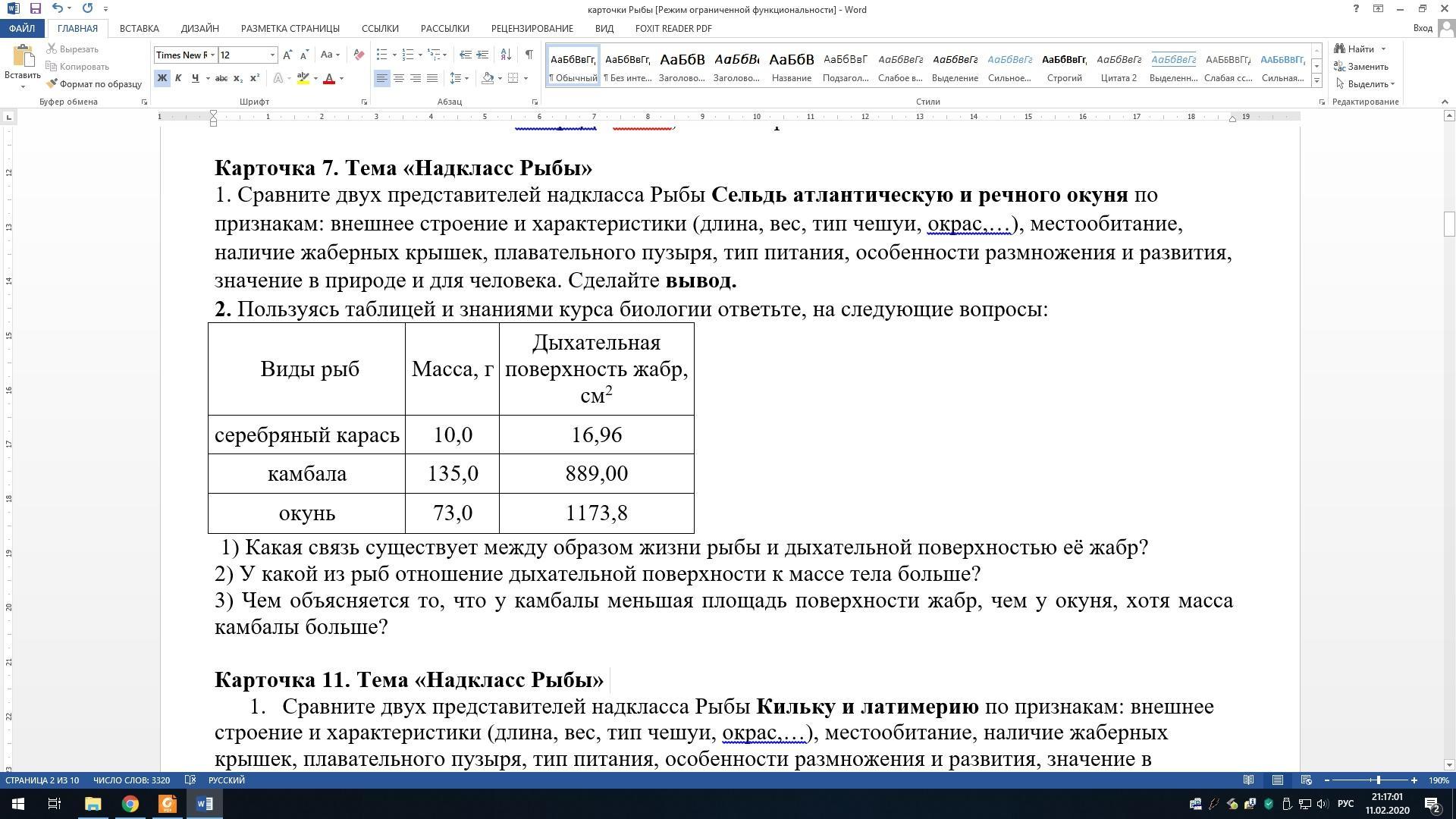Show paragraph marks with pilcrow icon
This screenshot has width=1456, height=819.
(x=529, y=55)
